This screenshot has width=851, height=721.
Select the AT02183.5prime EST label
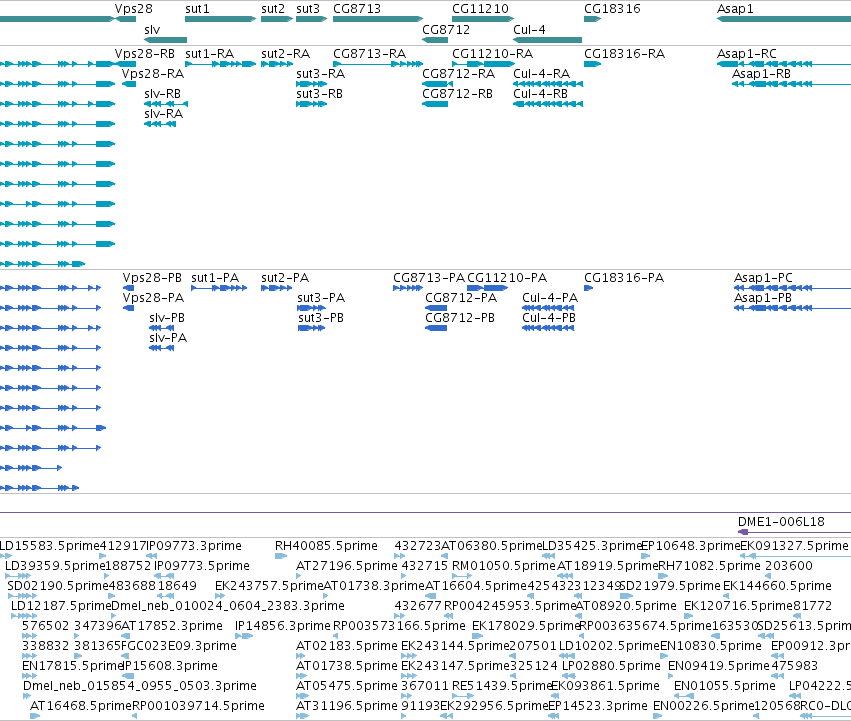[347, 646]
